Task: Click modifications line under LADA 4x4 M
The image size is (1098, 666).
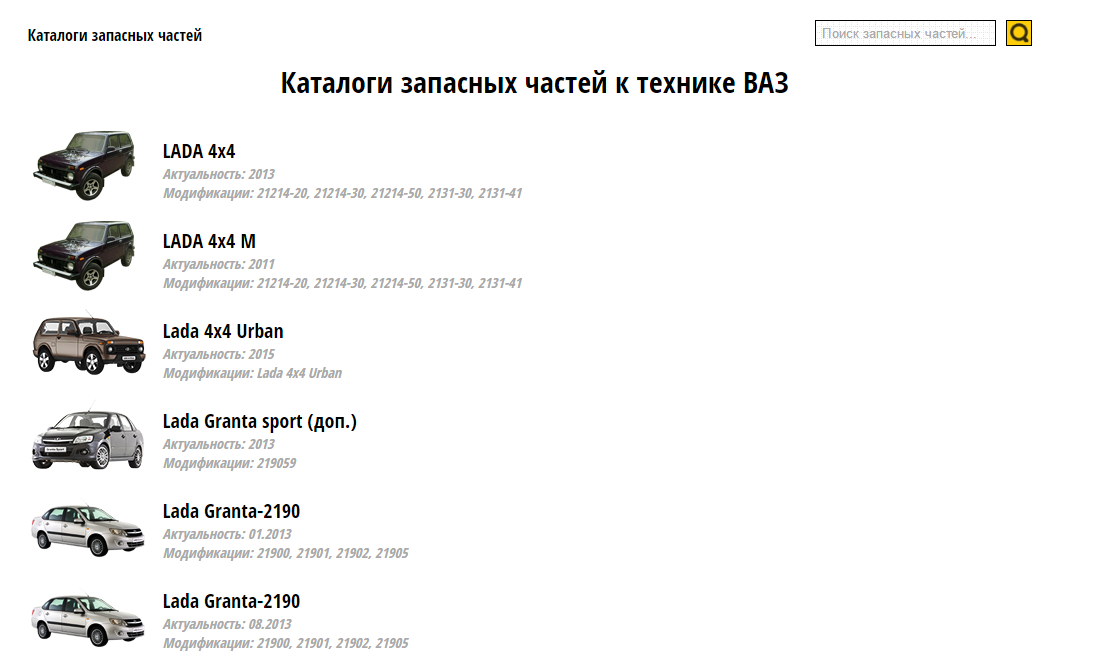Action: (342, 284)
